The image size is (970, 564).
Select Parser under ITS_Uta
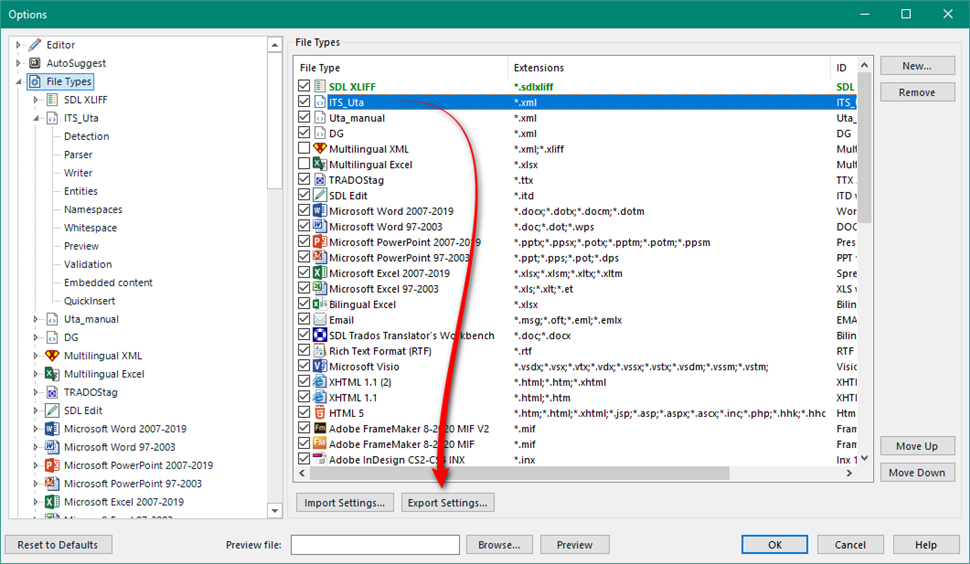78,155
